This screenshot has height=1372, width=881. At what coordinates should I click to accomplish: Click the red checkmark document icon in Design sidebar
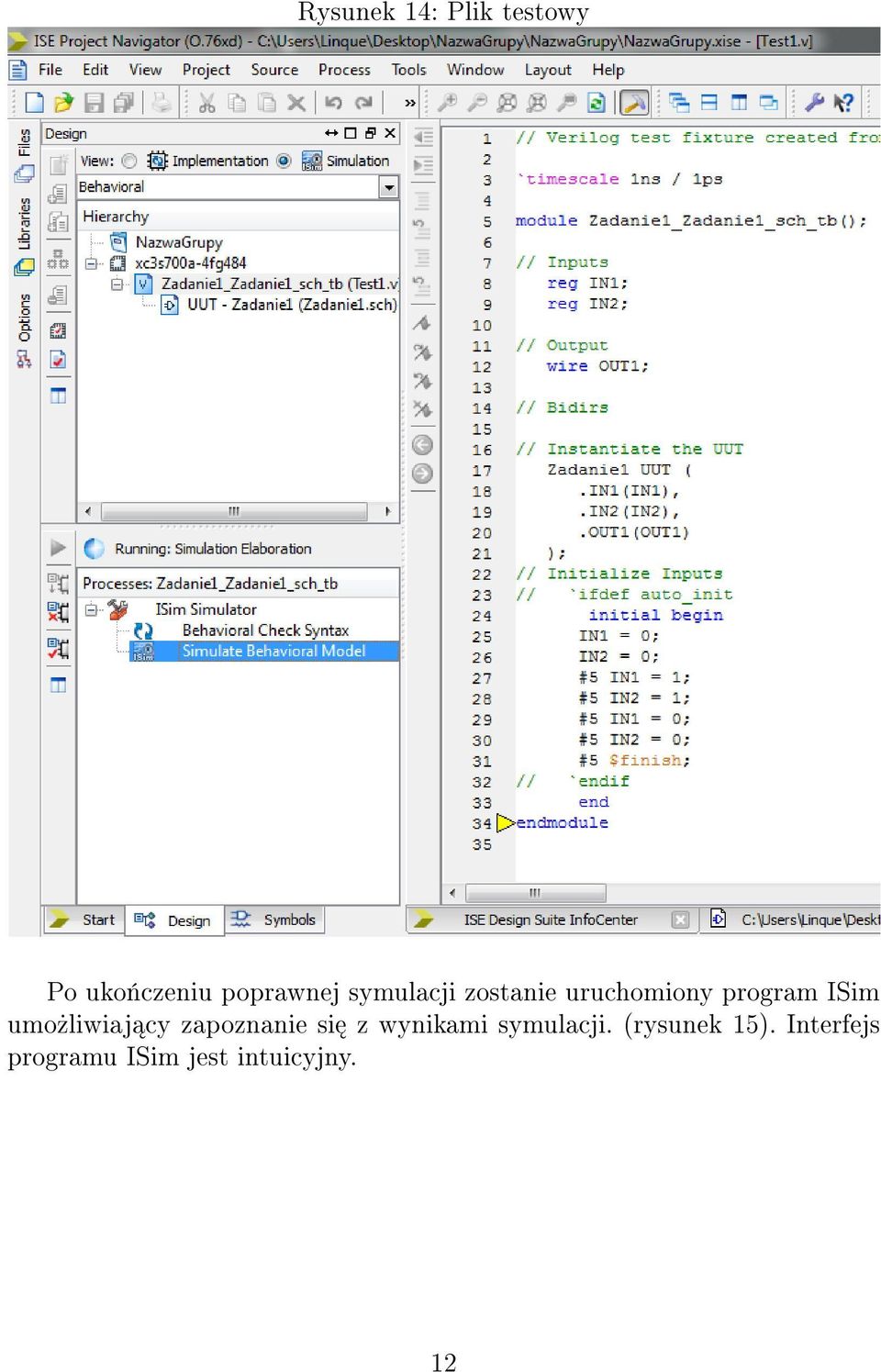(x=58, y=360)
